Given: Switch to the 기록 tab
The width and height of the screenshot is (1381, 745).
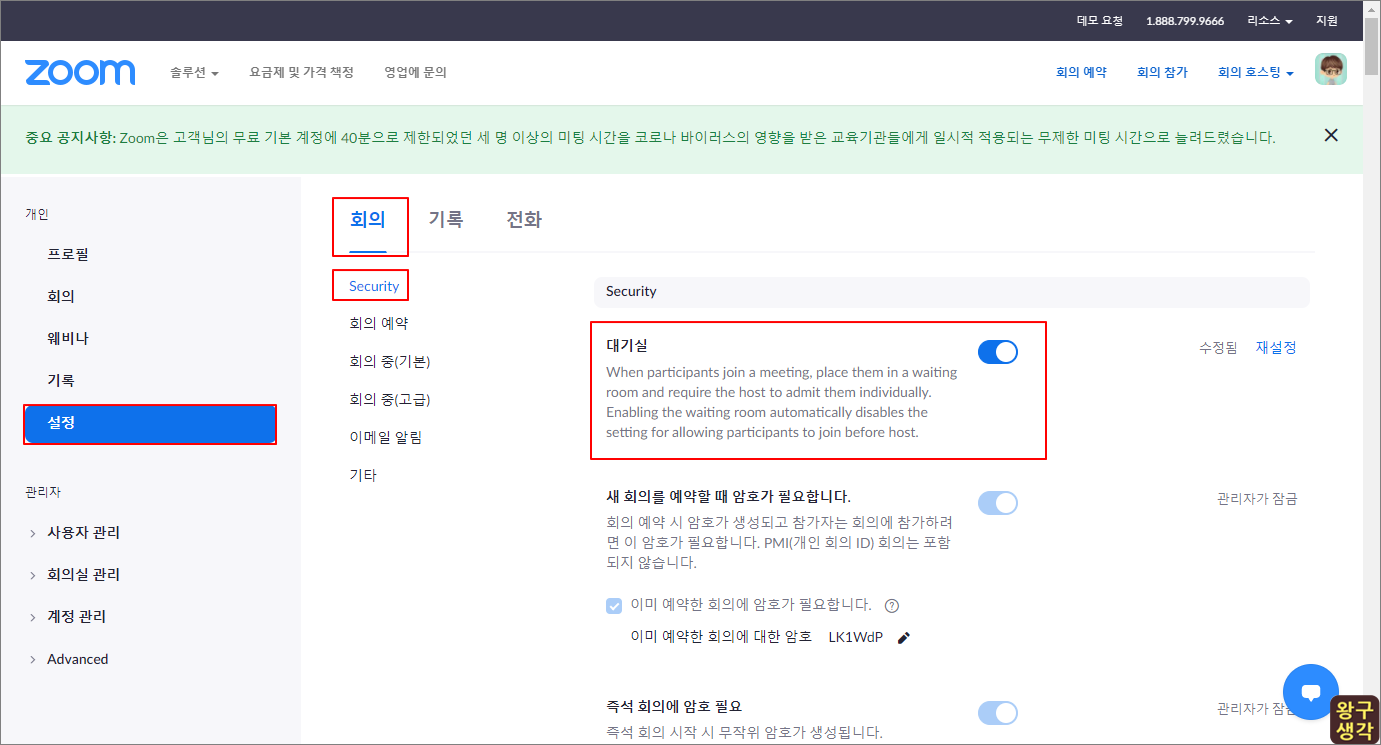Looking at the screenshot, I should [445, 219].
